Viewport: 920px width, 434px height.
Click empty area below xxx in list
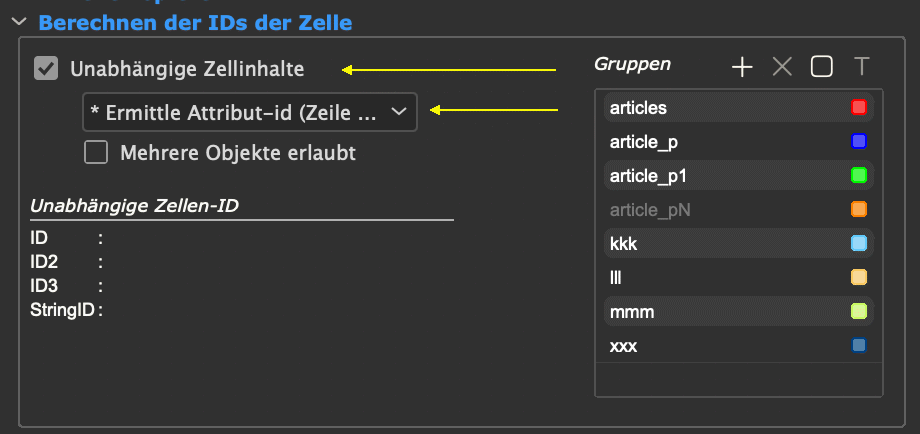point(739,379)
